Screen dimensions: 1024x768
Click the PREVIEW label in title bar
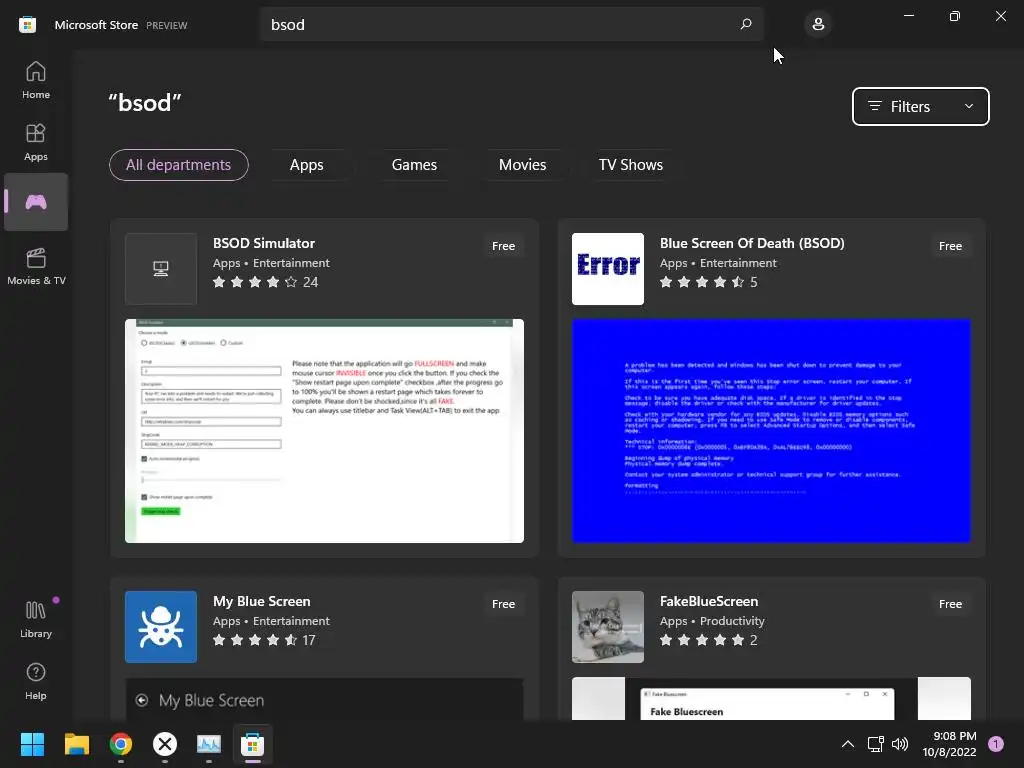click(167, 25)
